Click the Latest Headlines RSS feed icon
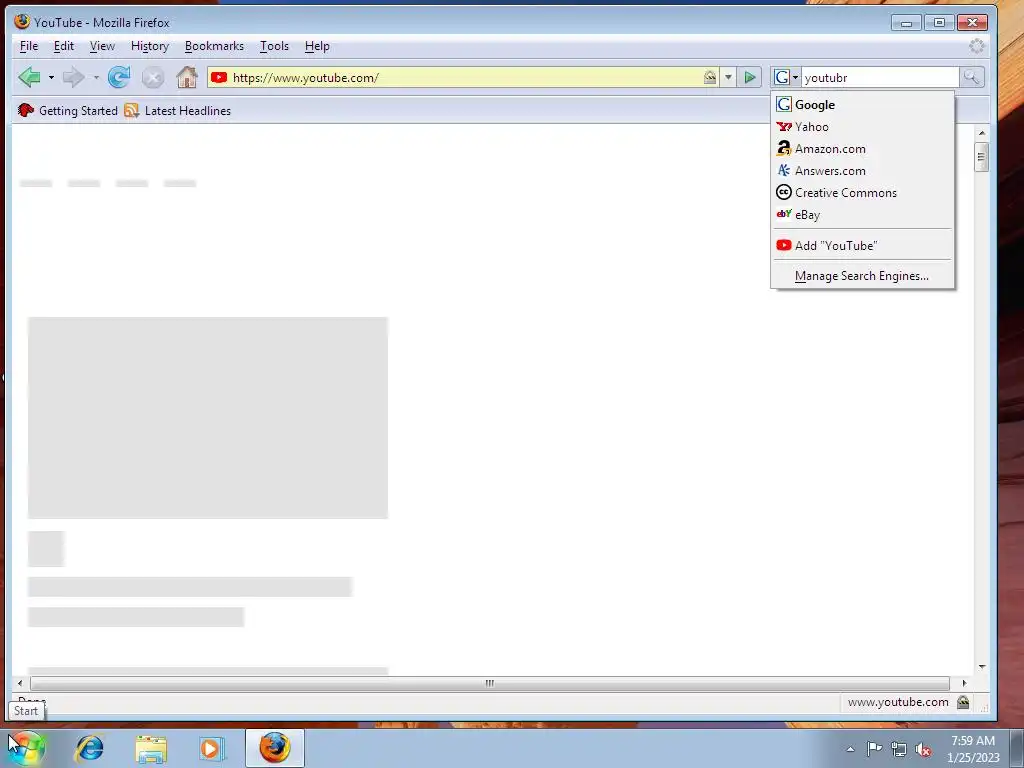Viewport: 1024px width, 768px height. click(x=132, y=110)
